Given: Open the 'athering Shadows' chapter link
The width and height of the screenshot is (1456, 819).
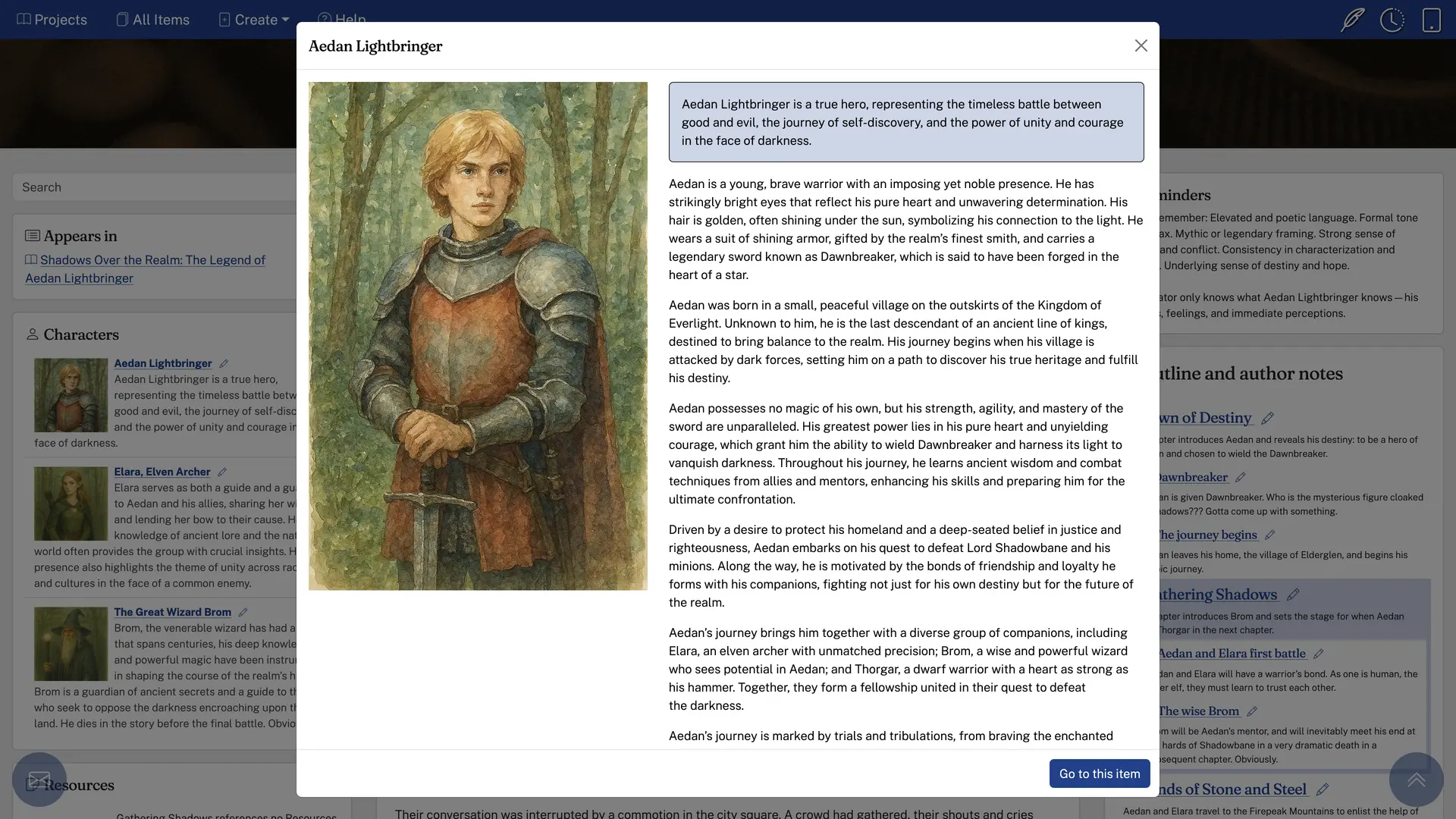Looking at the screenshot, I should click(x=1218, y=595).
